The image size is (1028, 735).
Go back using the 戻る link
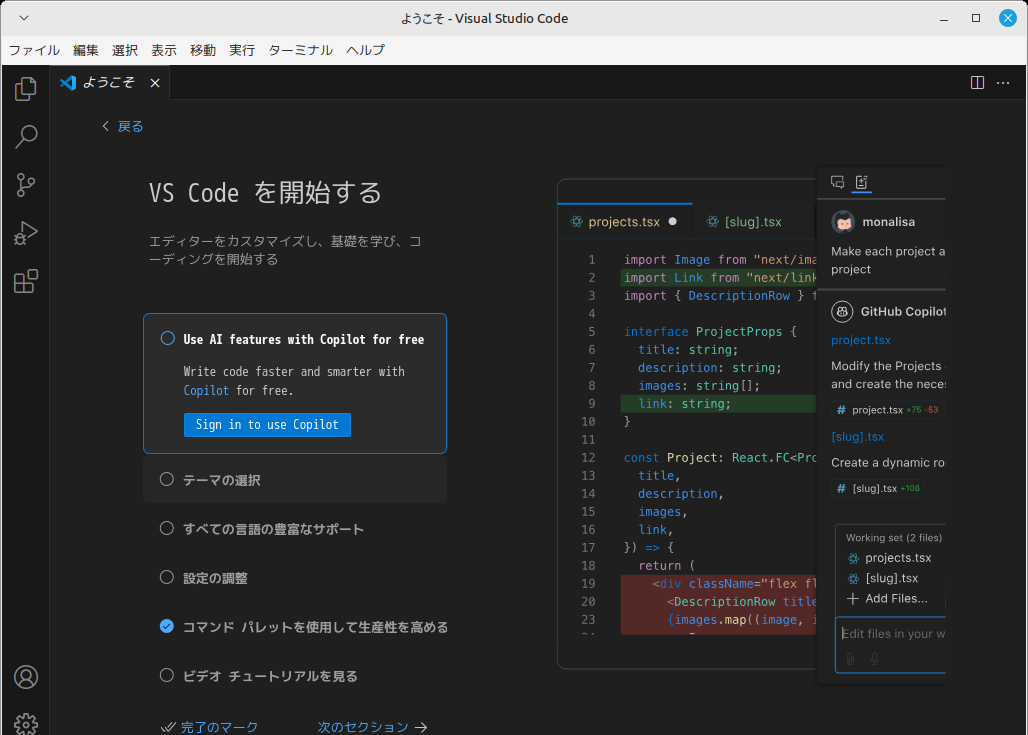[x=123, y=126]
